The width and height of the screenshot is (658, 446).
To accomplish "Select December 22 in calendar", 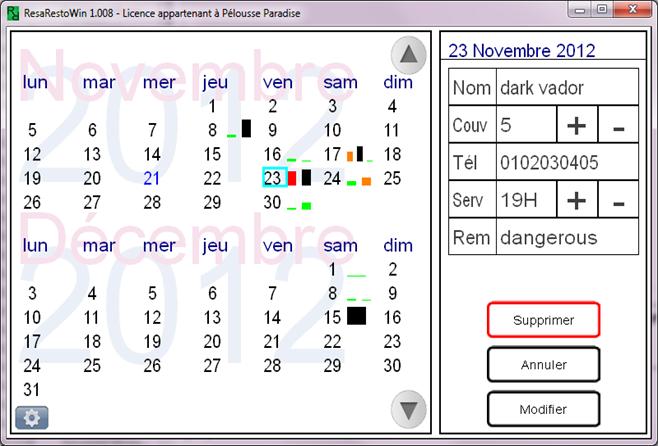I will tap(332, 342).
